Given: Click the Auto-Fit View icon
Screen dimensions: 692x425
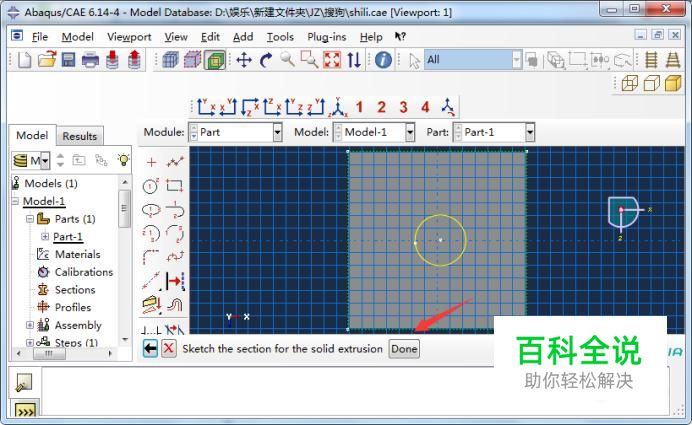Looking at the screenshot, I should [x=332, y=60].
